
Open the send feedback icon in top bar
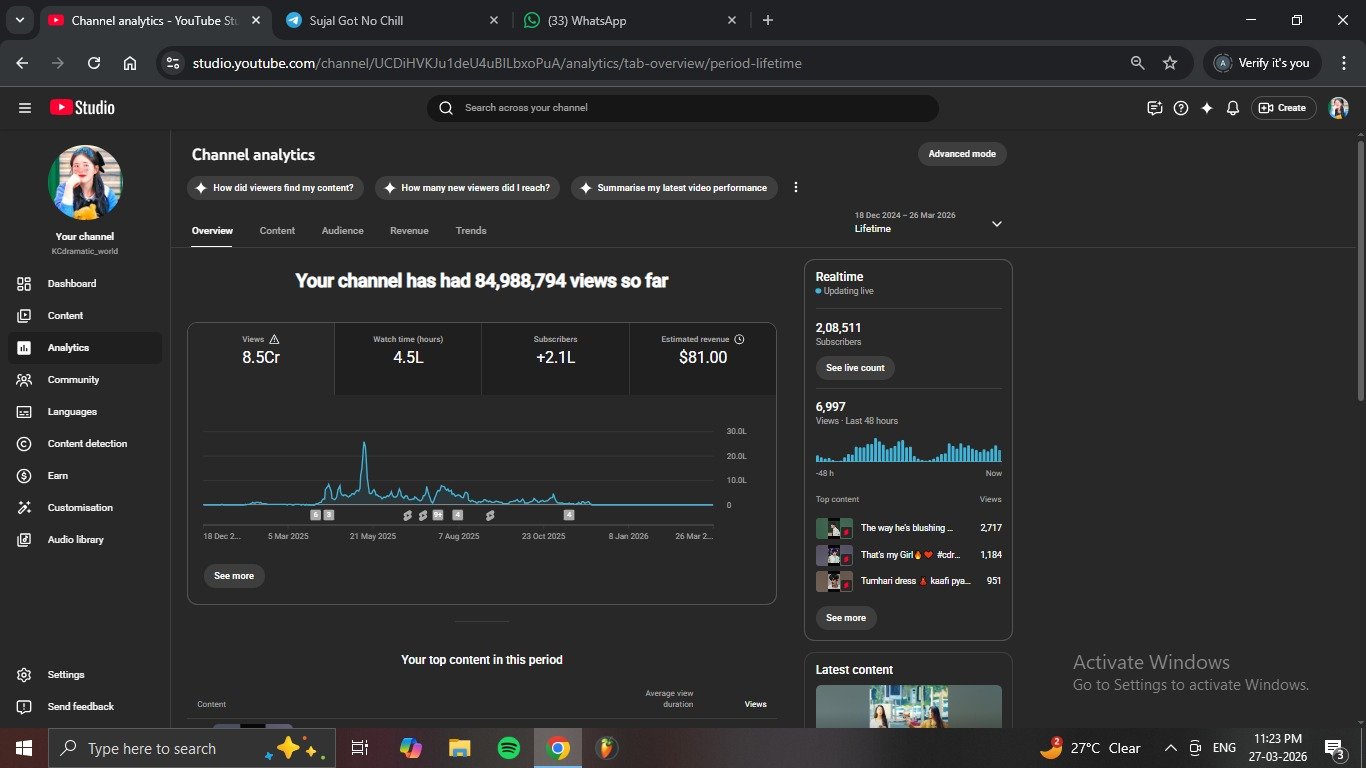[x=1155, y=108]
